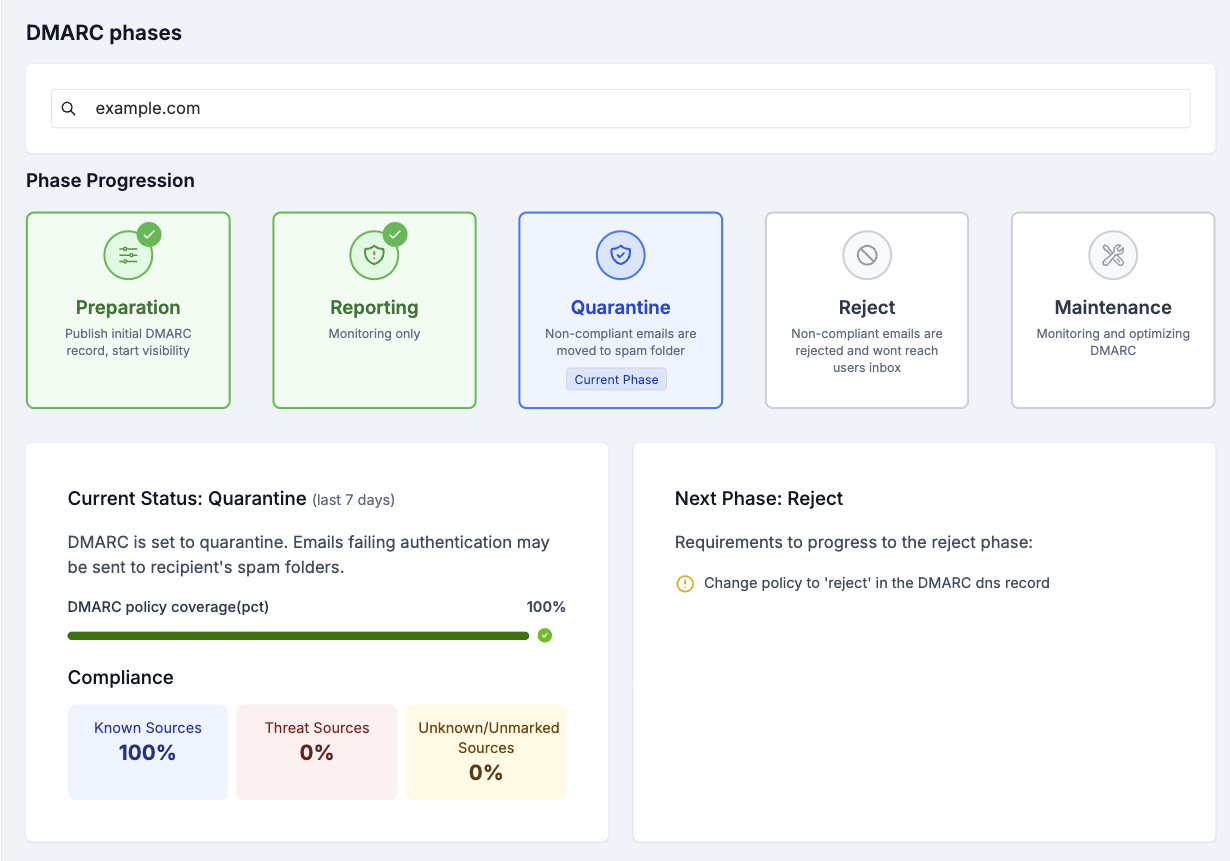This screenshot has width=1230, height=861.
Task: Select the Known Sources compliance tile
Action: (147, 752)
